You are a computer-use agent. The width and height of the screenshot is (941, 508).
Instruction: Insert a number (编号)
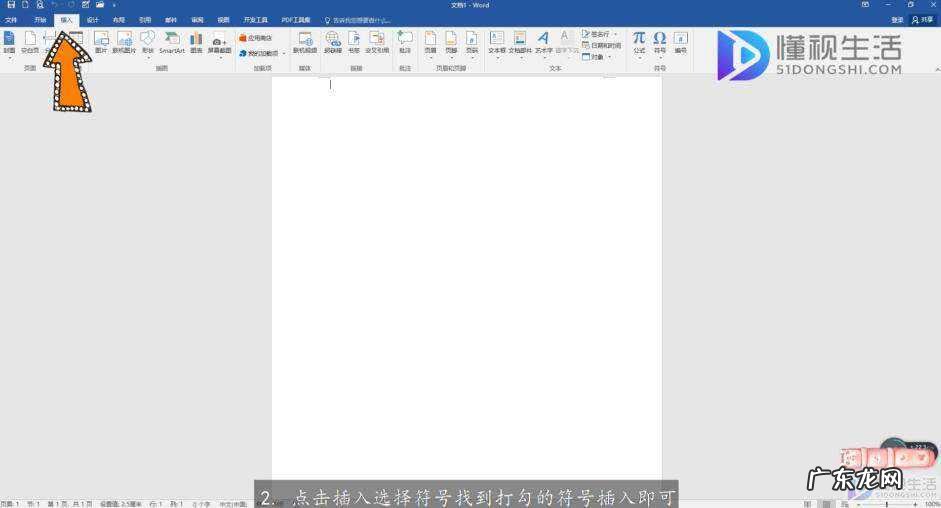point(681,43)
